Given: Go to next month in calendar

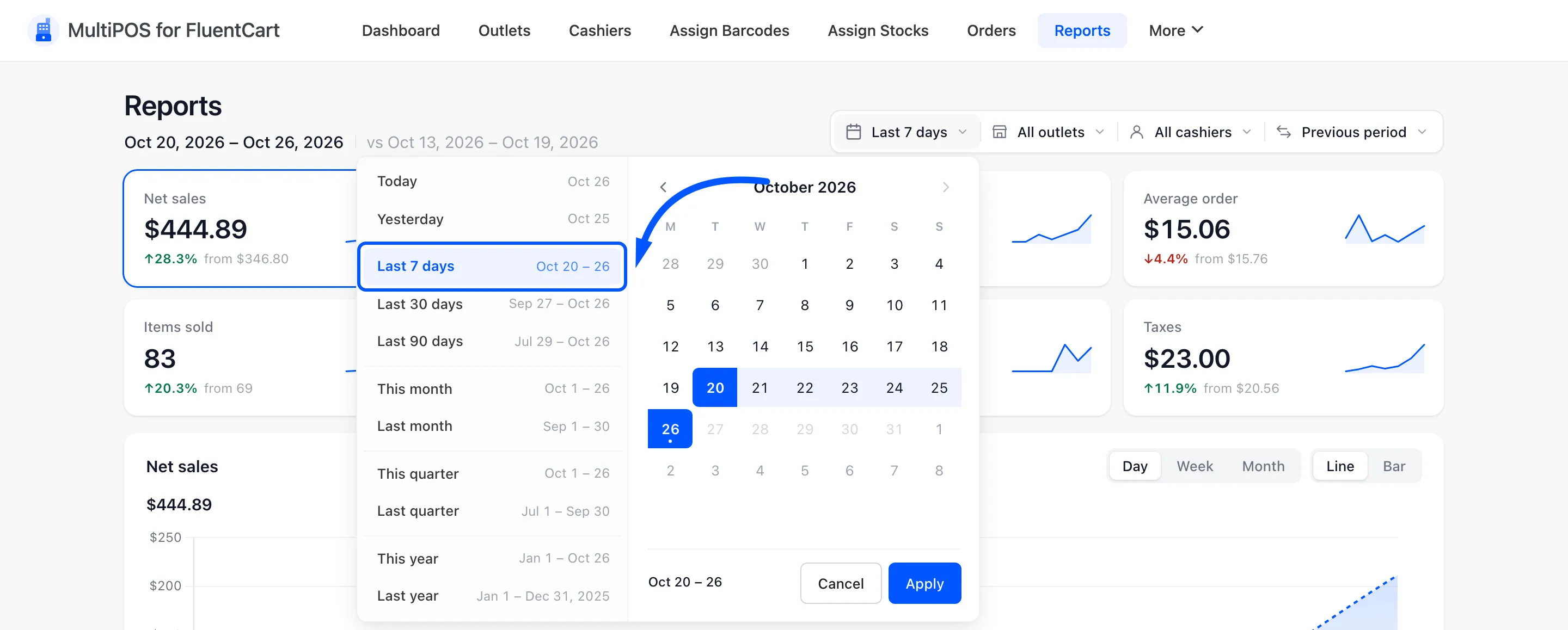Looking at the screenshot, I should pyautogui.click(x=945, y=187).
